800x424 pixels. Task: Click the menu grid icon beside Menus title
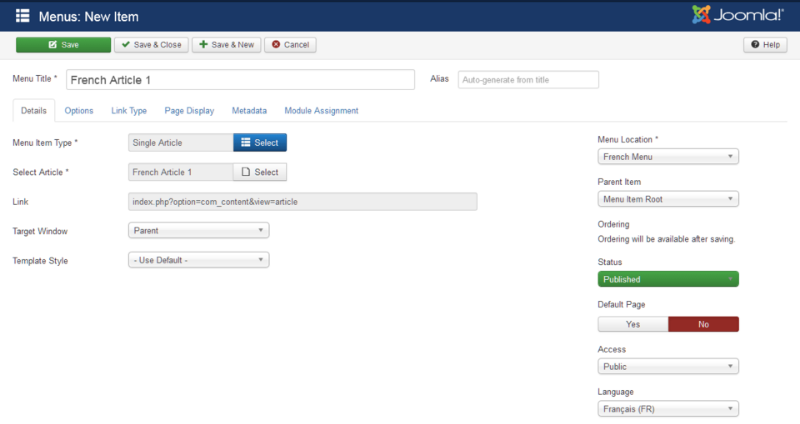[x=22, y=16]
